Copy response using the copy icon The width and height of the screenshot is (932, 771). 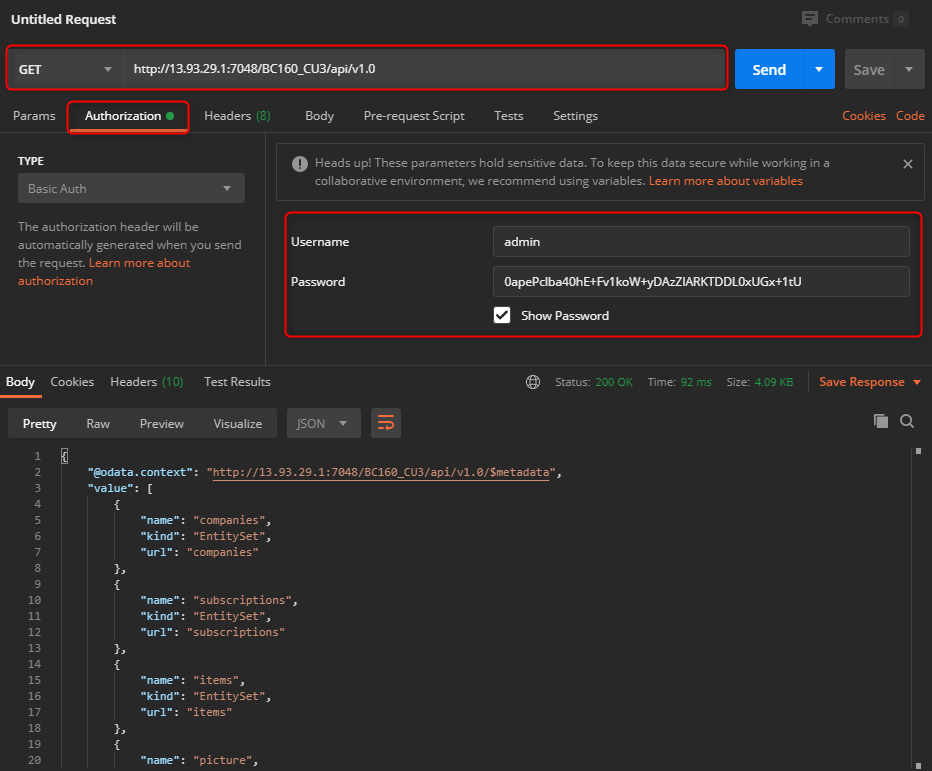click(880, 421)
